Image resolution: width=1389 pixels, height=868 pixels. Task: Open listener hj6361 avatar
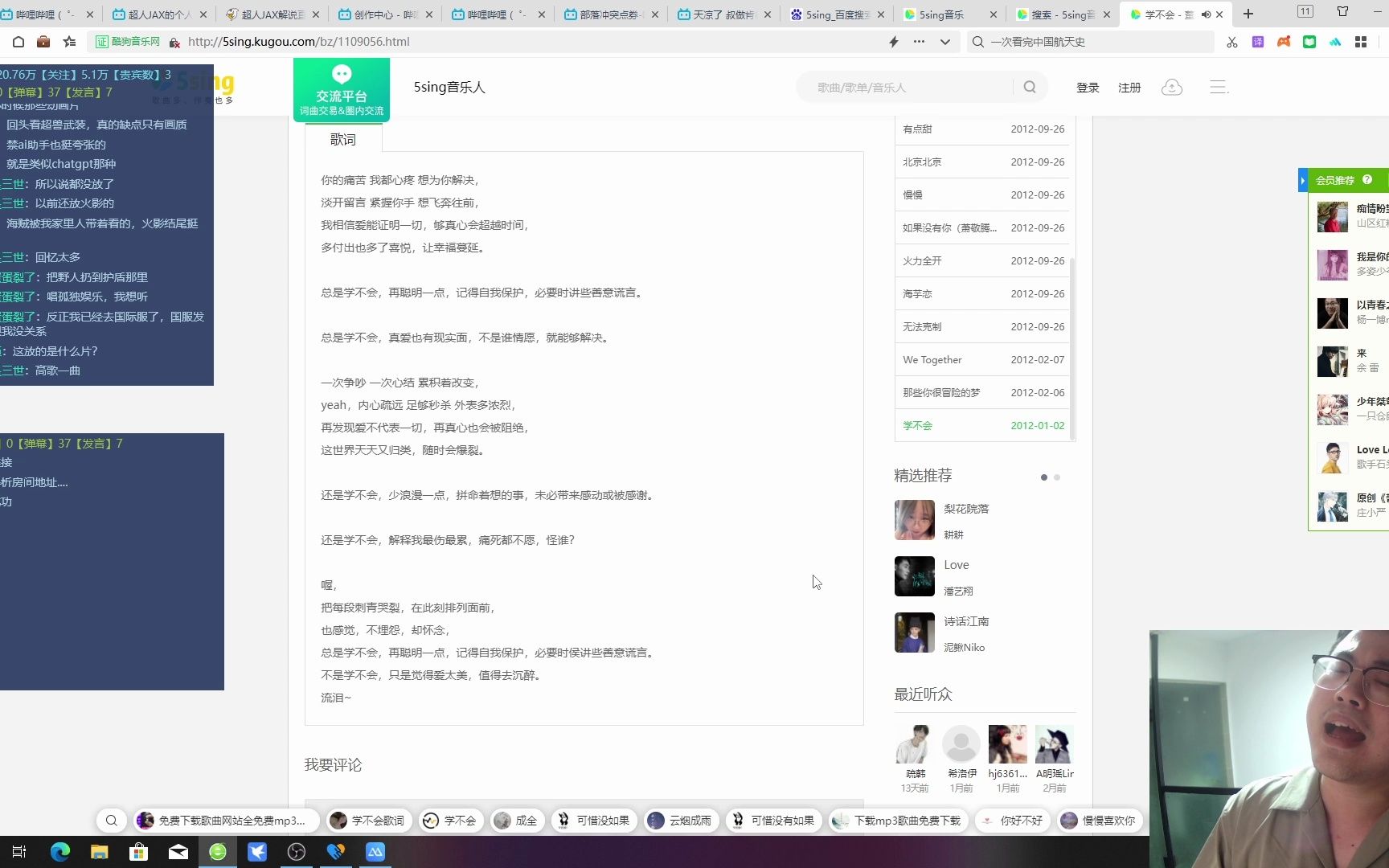click(1008, 744)
